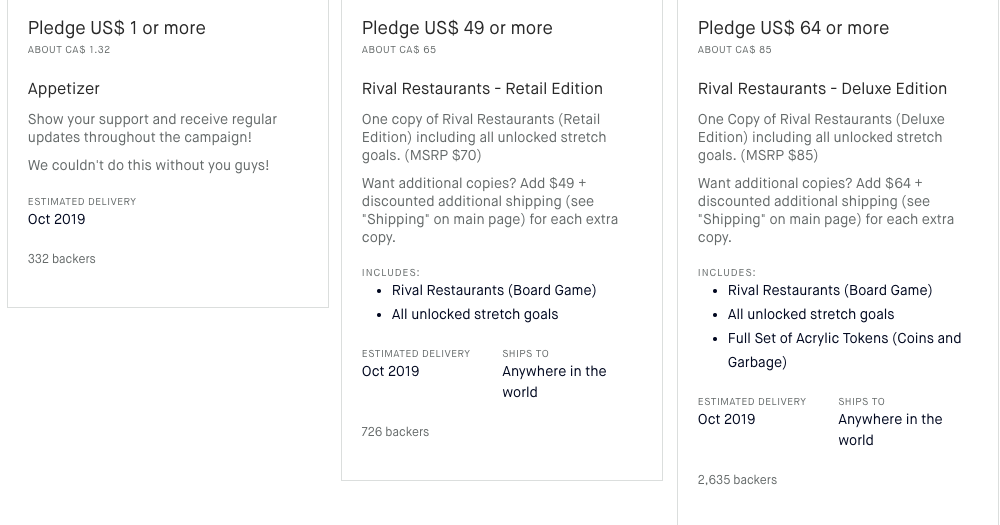The image size is (1000, 525).
Task: Click the 726 backers count
Action: point(395,432)
